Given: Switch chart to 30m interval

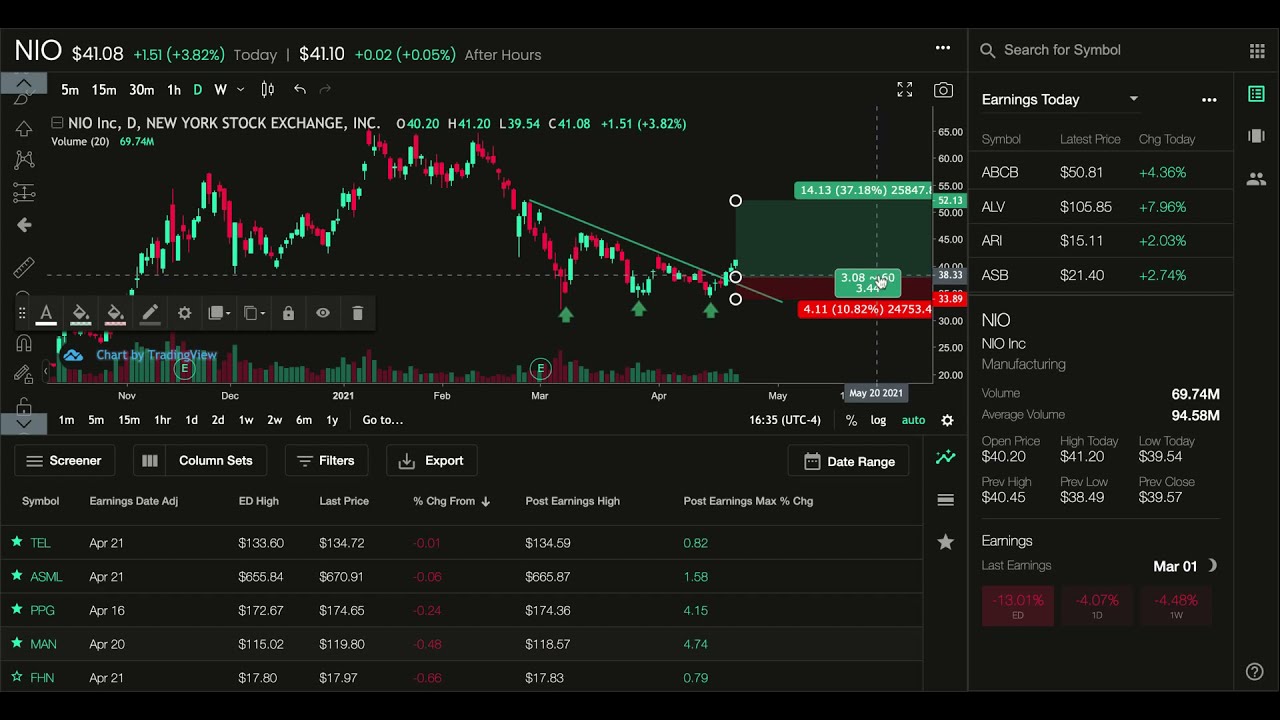Looking at the screenshot, I should [141, 90].
